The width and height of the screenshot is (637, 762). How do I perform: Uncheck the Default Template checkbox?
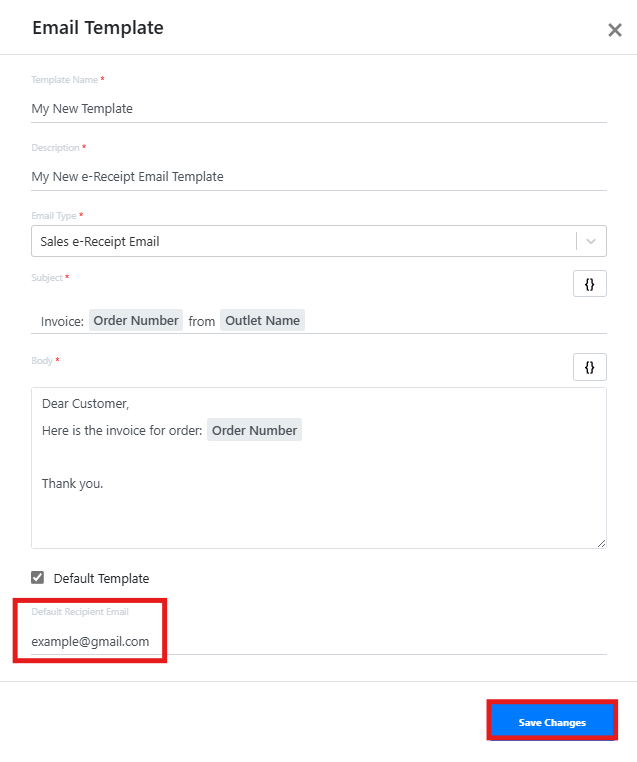pos(37,577)
